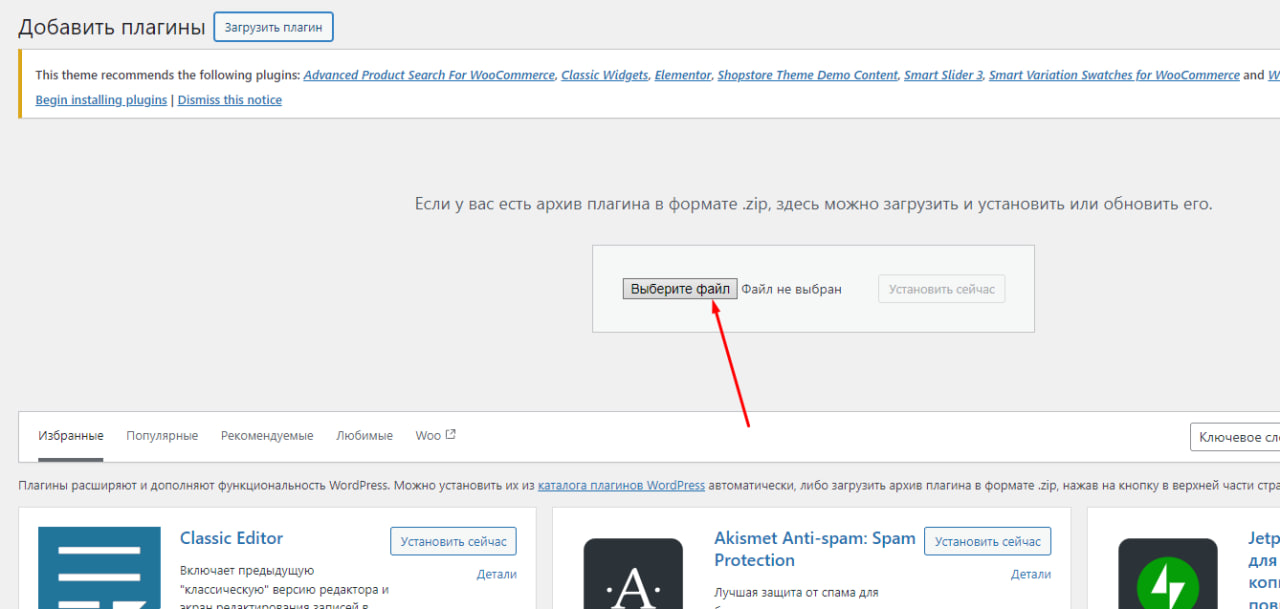
Task: Click the Выберите файл button
Action: pyautogui.click(x=680, y=289)
